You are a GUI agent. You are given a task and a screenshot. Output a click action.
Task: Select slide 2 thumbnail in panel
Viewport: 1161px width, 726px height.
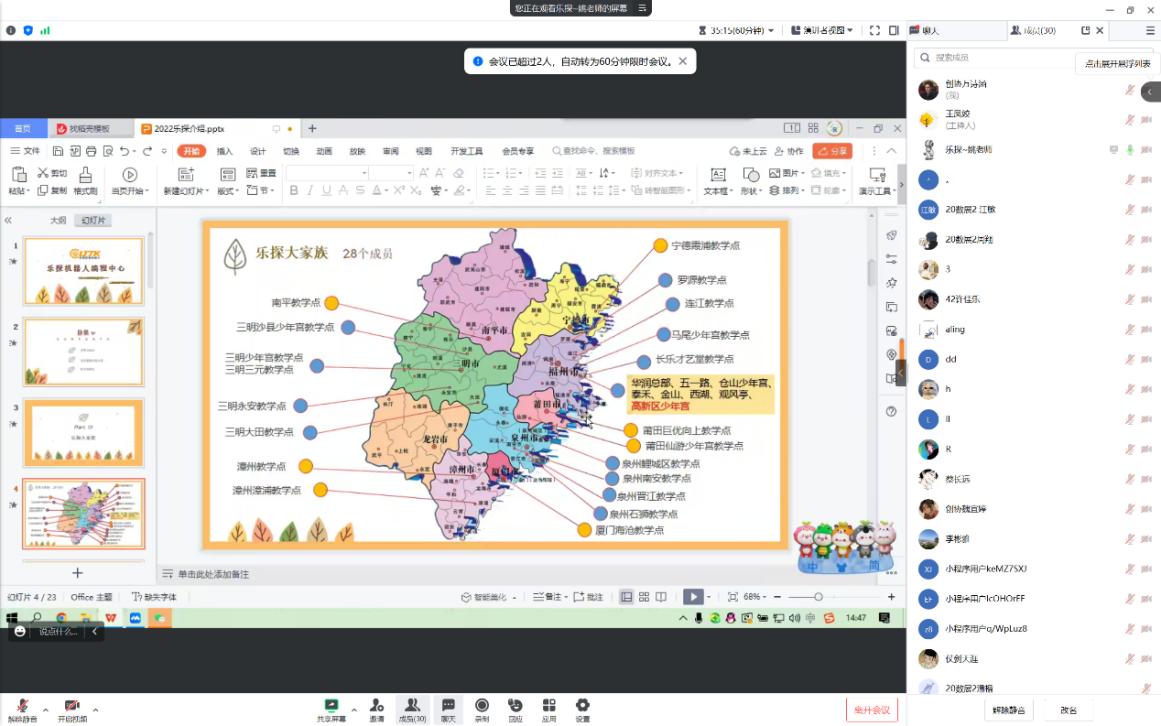point(84,352)
